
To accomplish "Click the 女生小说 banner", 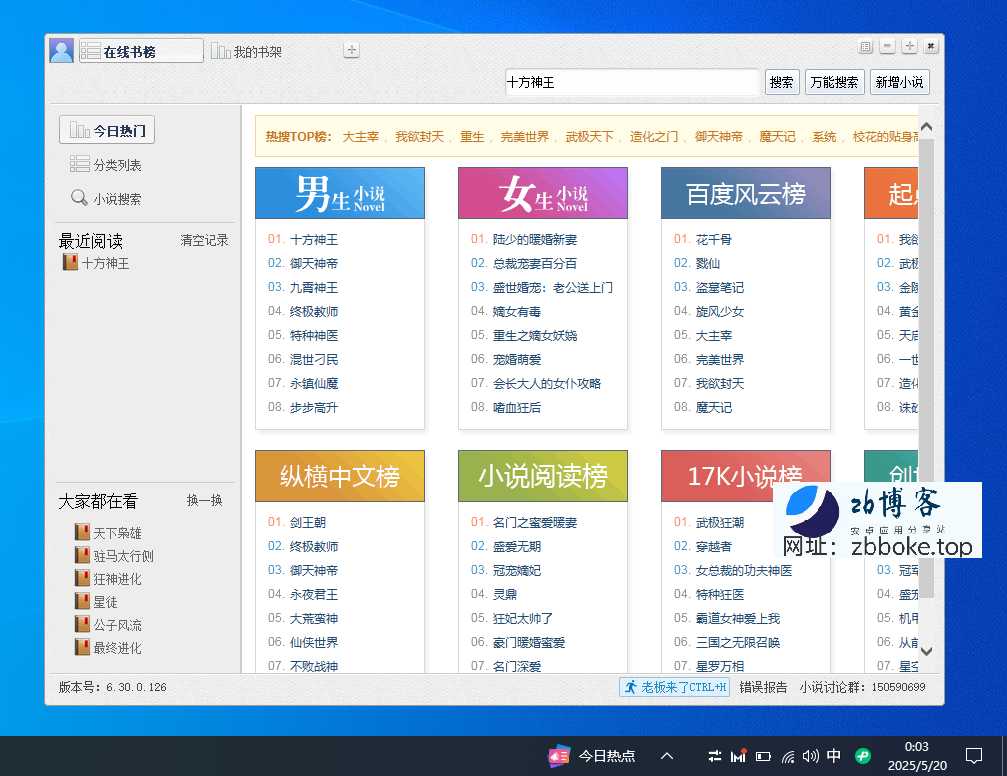I will 543,193.
